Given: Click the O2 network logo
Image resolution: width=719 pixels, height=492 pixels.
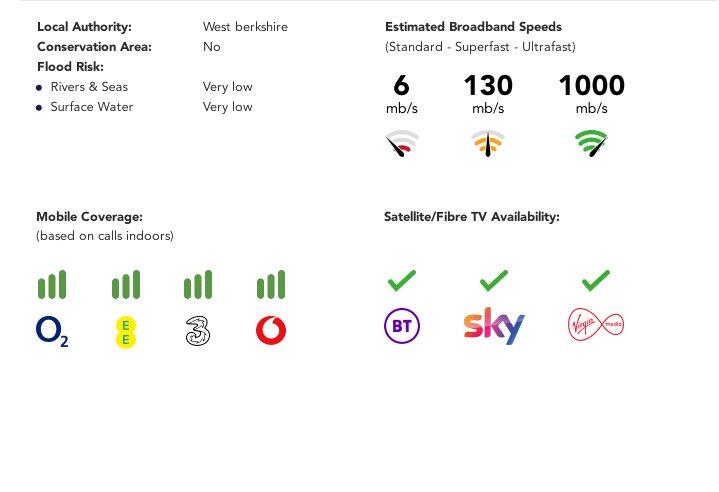Looking at the screenshot, I should click(52, 331).
